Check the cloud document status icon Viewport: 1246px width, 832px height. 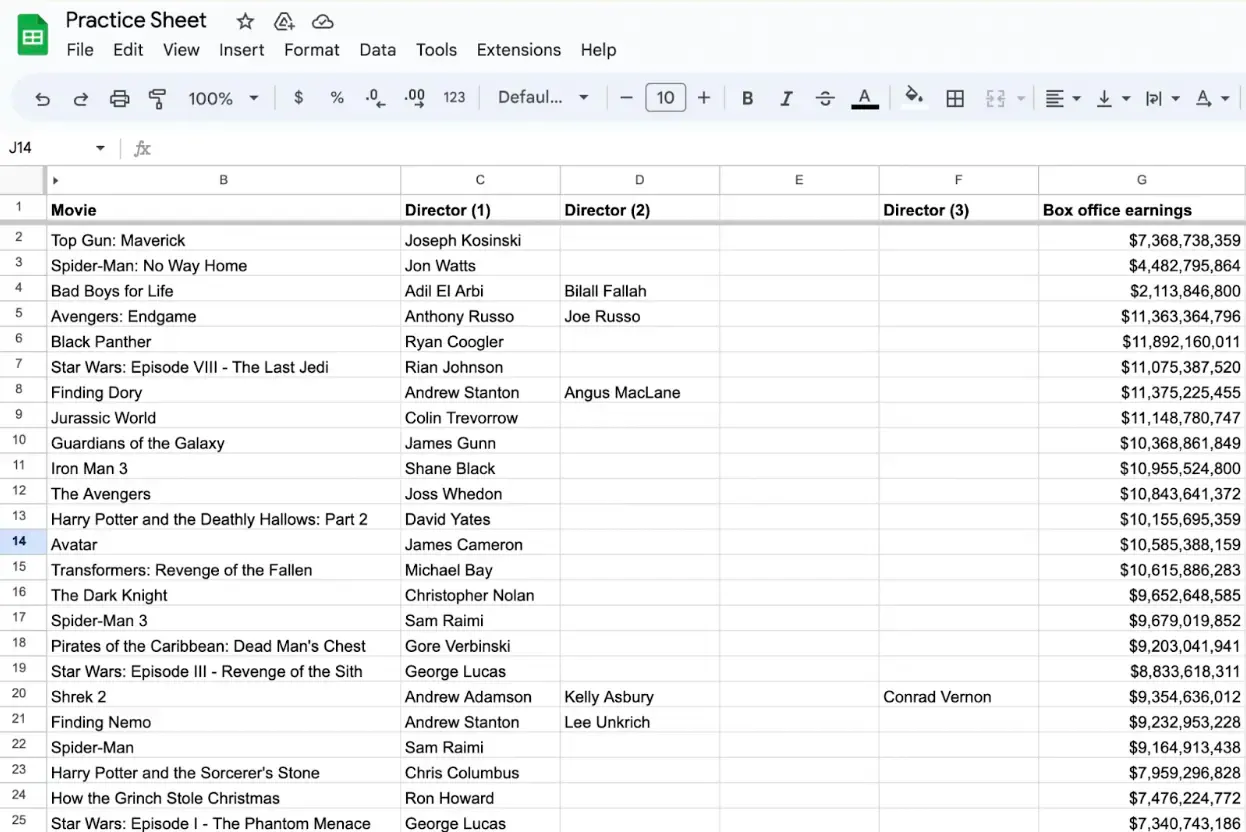322,21
